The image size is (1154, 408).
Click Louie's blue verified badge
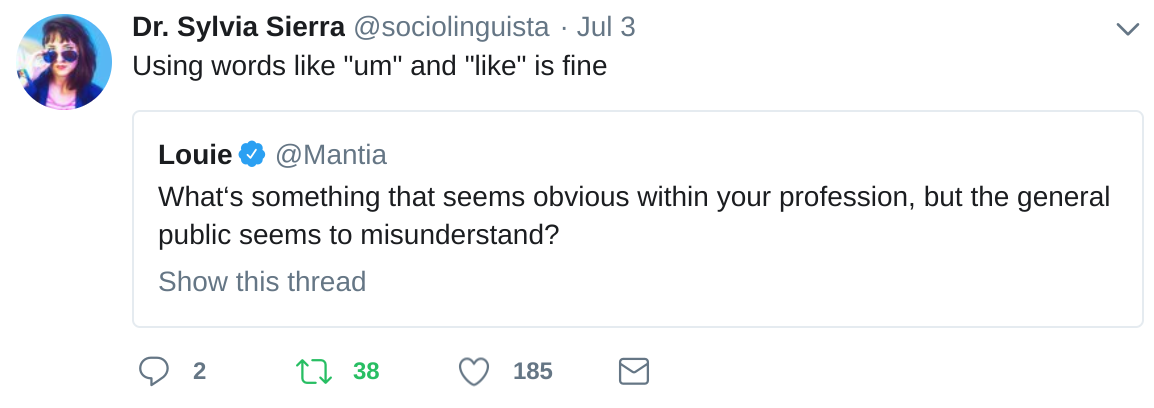(252, 154)
